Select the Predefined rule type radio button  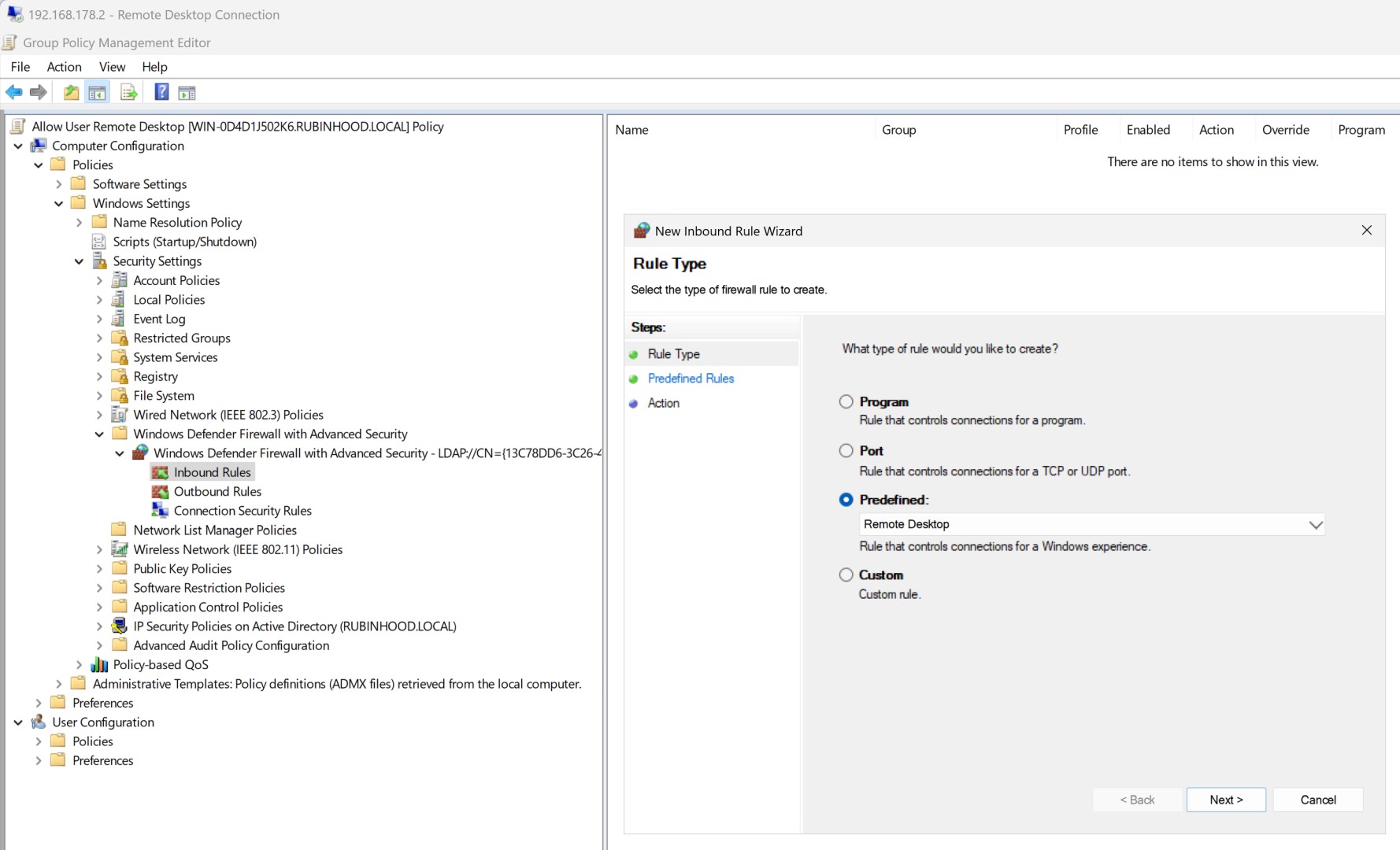click(846, 500)
